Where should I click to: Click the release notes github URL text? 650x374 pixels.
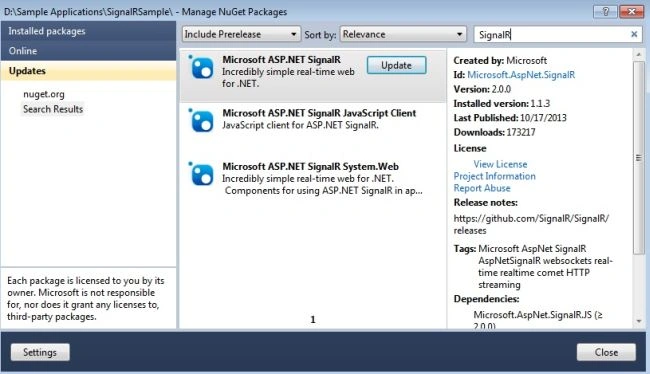coord(531,224)
